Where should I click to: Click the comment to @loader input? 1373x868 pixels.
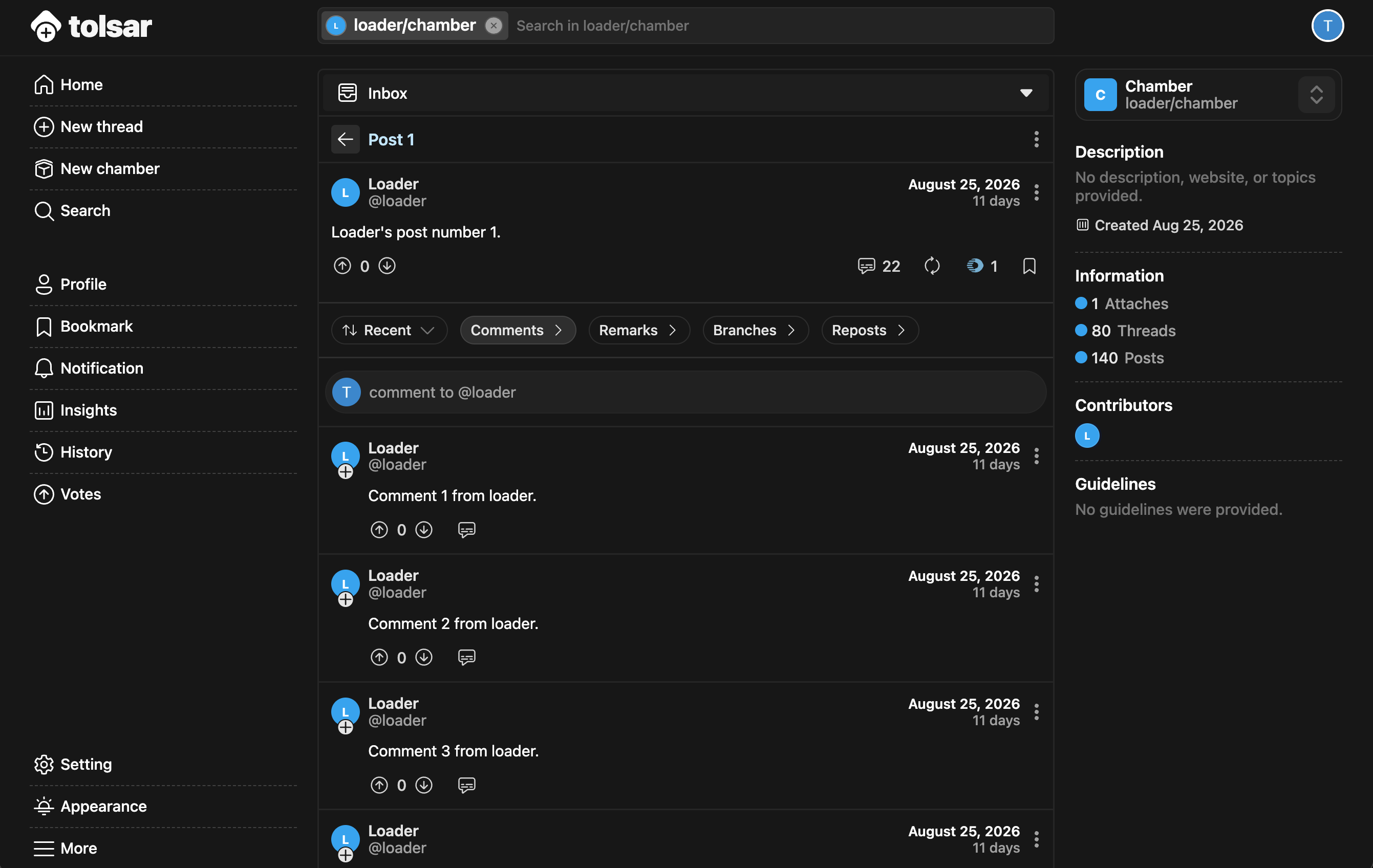tap(685, 392)
